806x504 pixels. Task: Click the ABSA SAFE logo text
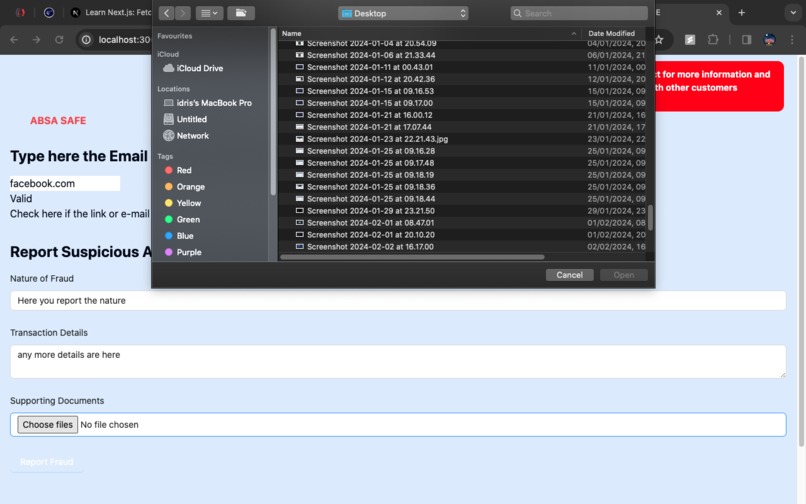pyautogui.click(x=58, y=121)
